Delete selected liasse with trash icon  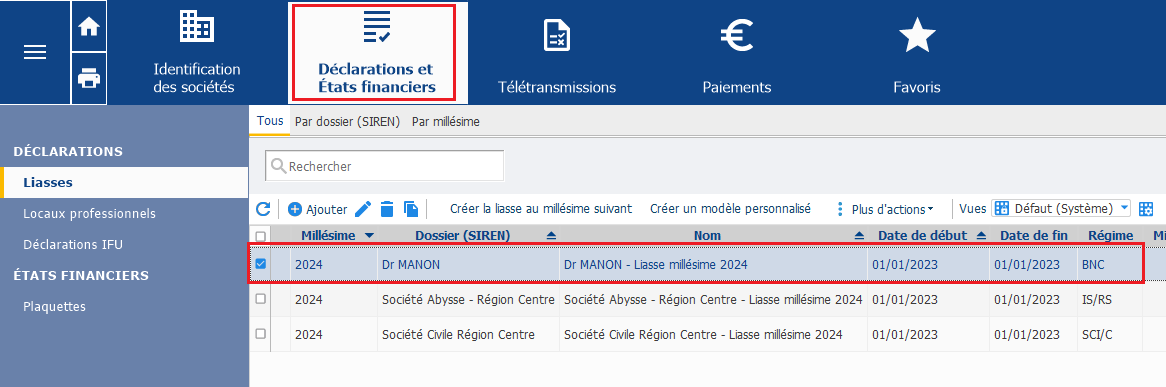click(x=387, y=209)
